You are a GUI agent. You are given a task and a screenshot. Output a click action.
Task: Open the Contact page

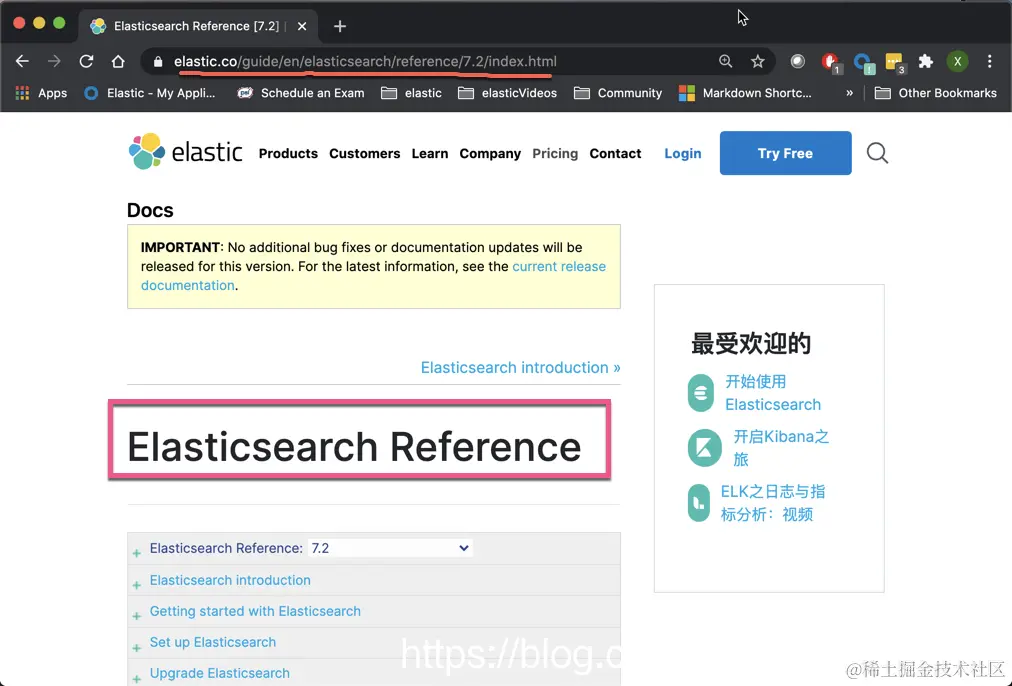(x=615, y=154)
